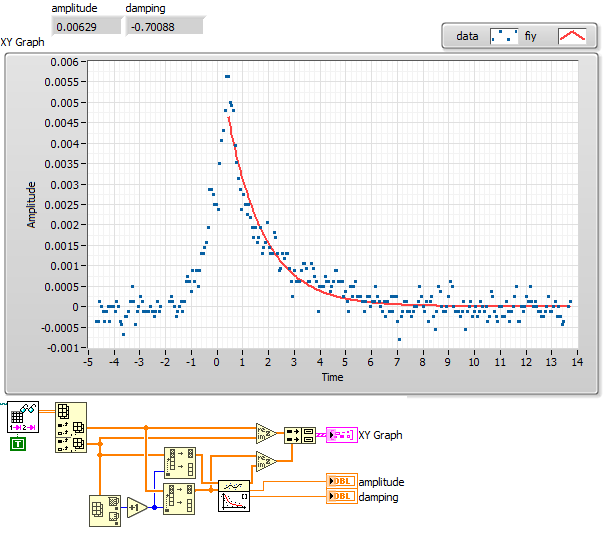Click the Array Size node

(x=105, y=511)
